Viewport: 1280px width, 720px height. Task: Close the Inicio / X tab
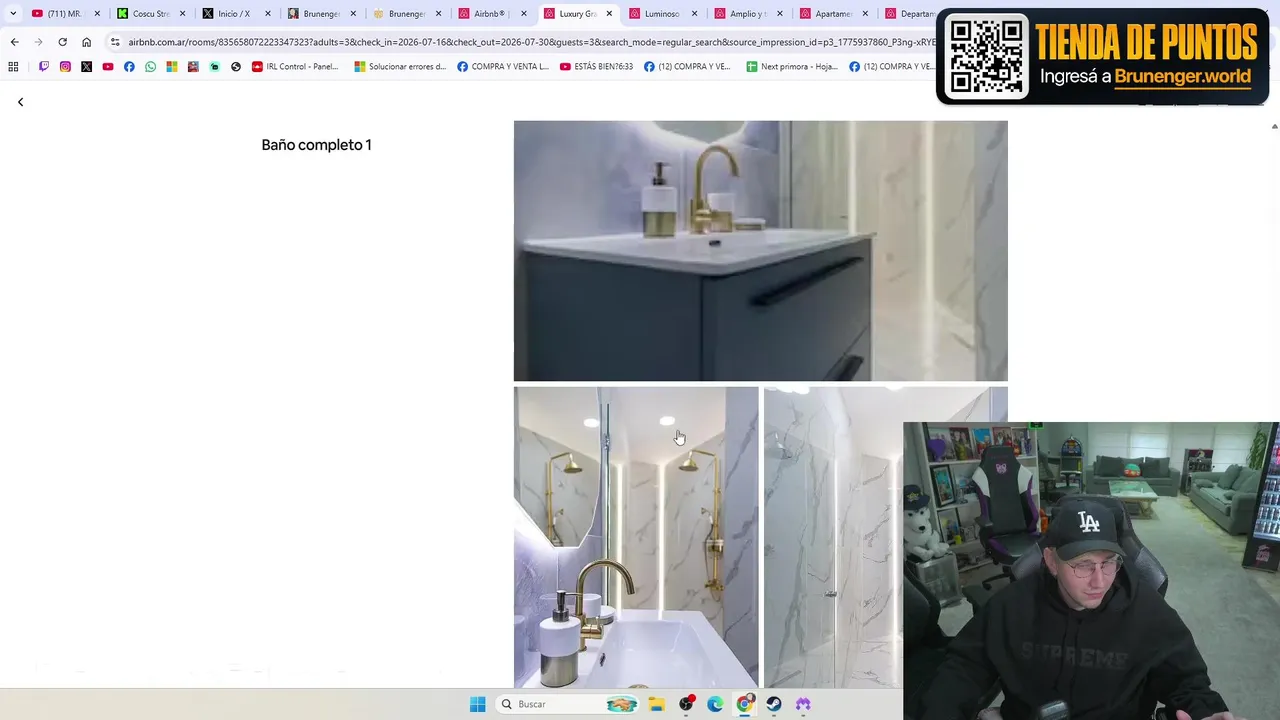click(x=268, y=14)
